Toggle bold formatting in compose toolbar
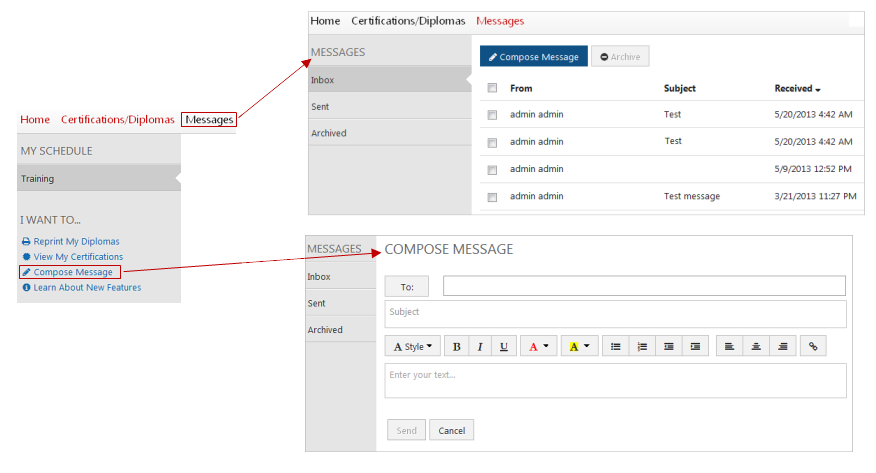The height and width of the screenshot is (473, 876). pos(457,347)
